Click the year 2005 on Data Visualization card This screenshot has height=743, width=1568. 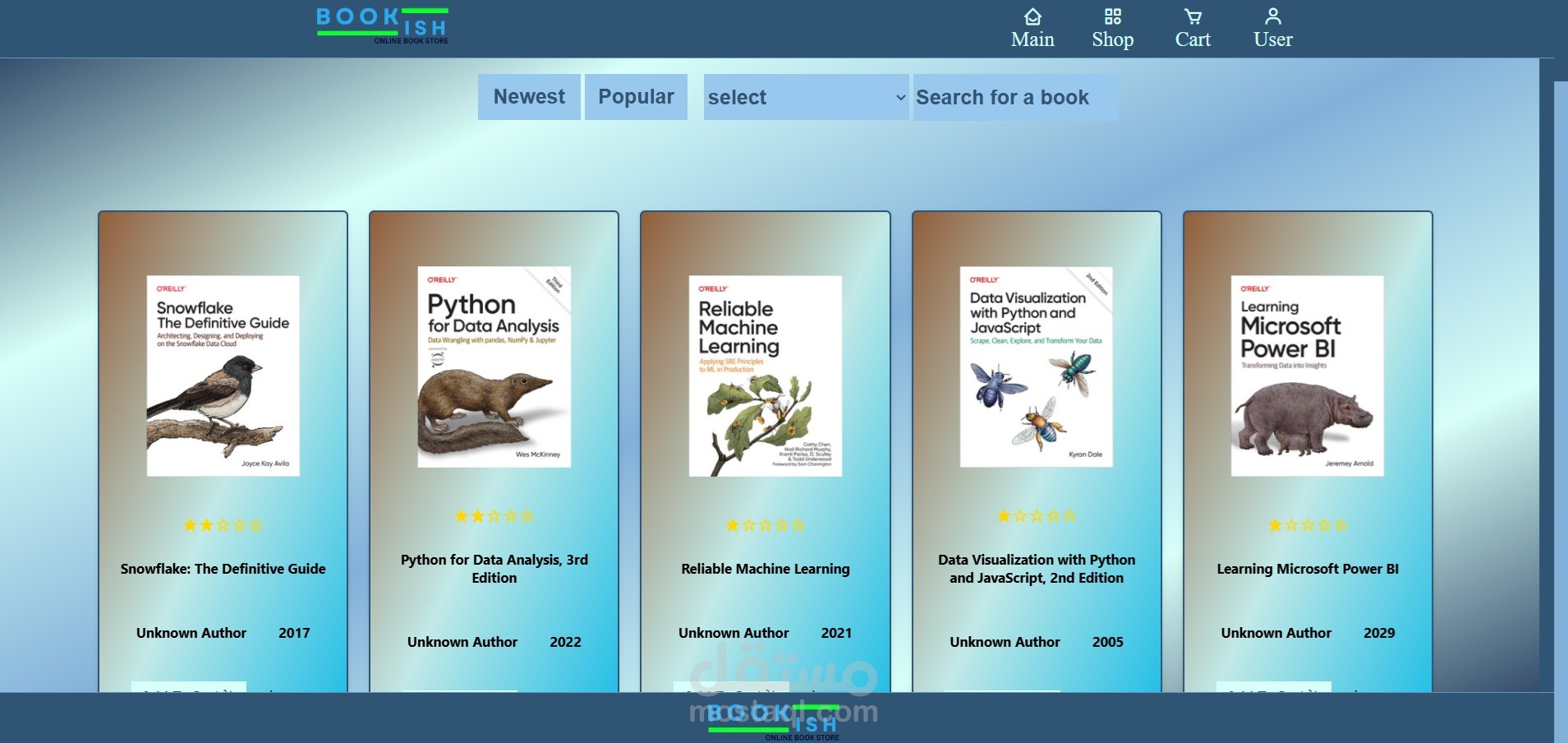coord(1107,642)
